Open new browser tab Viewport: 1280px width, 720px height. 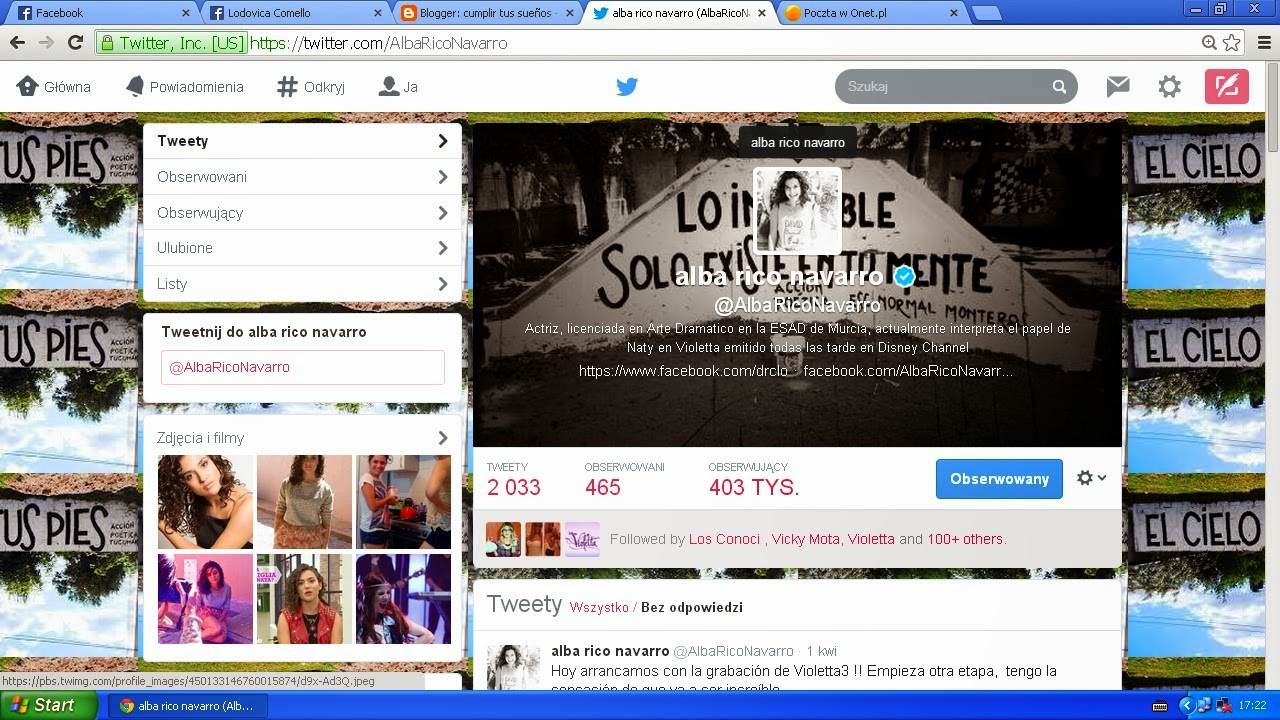tap(986, 13)
